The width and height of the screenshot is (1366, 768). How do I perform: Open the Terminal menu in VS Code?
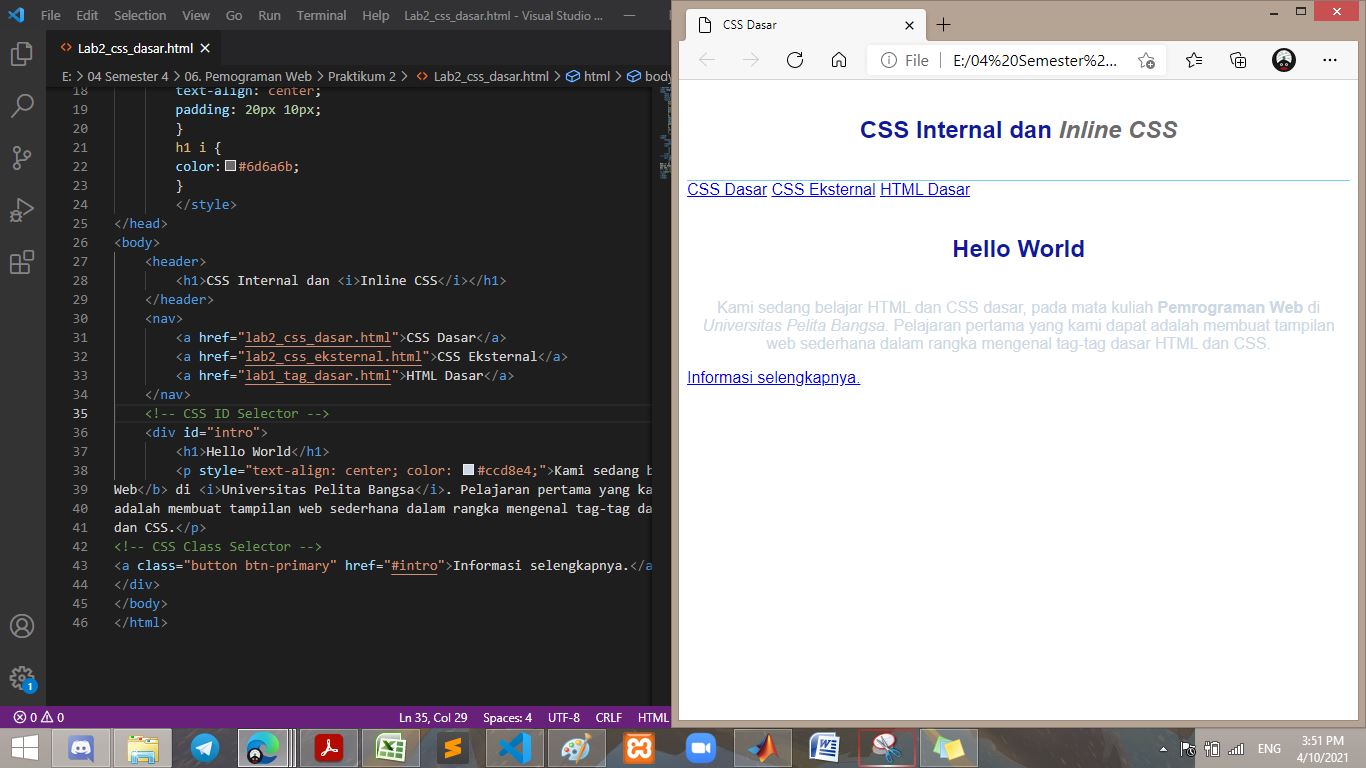coord(321,15)
